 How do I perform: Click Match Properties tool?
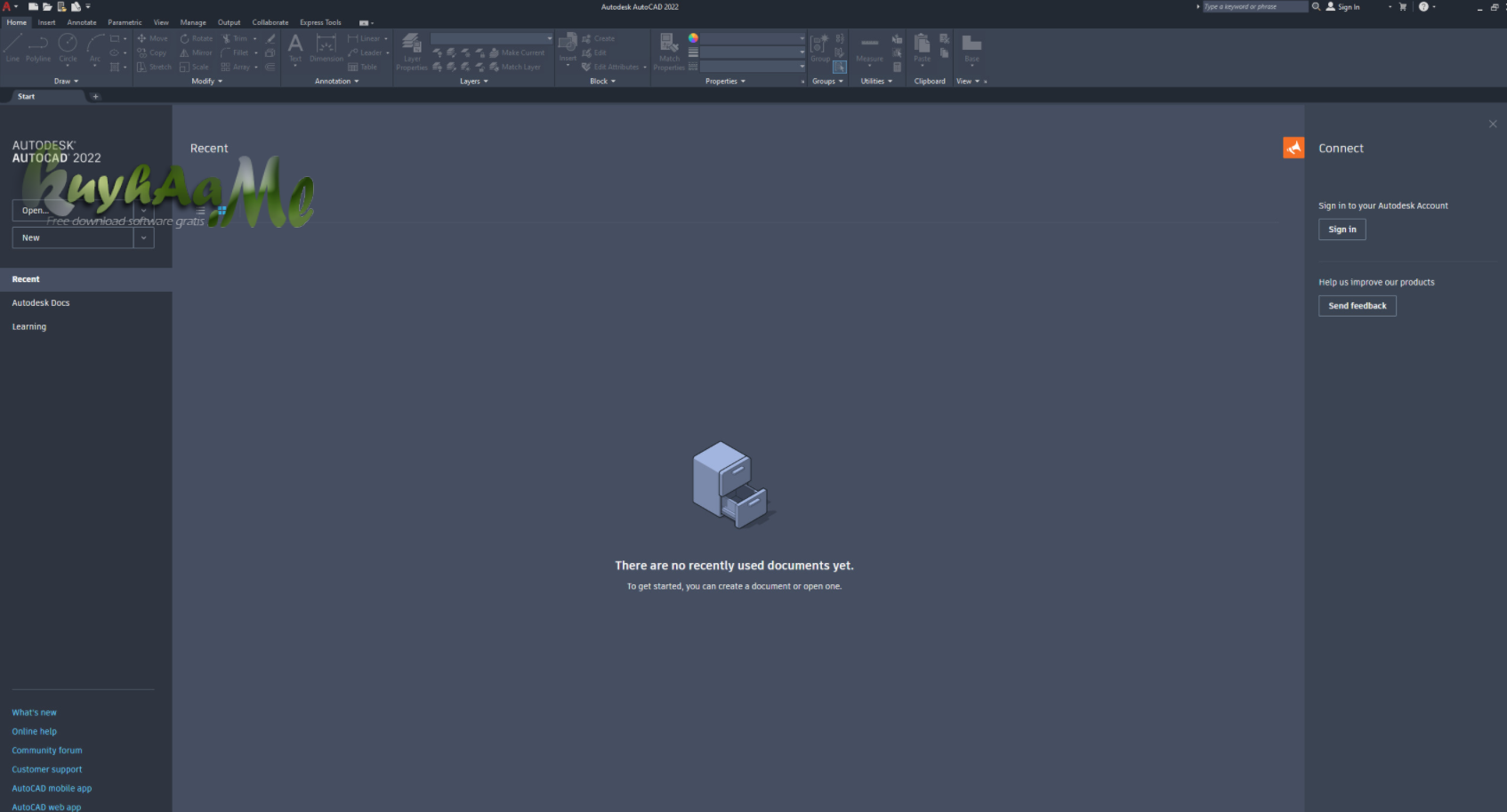pyautogui.click(x=669, y=52)
